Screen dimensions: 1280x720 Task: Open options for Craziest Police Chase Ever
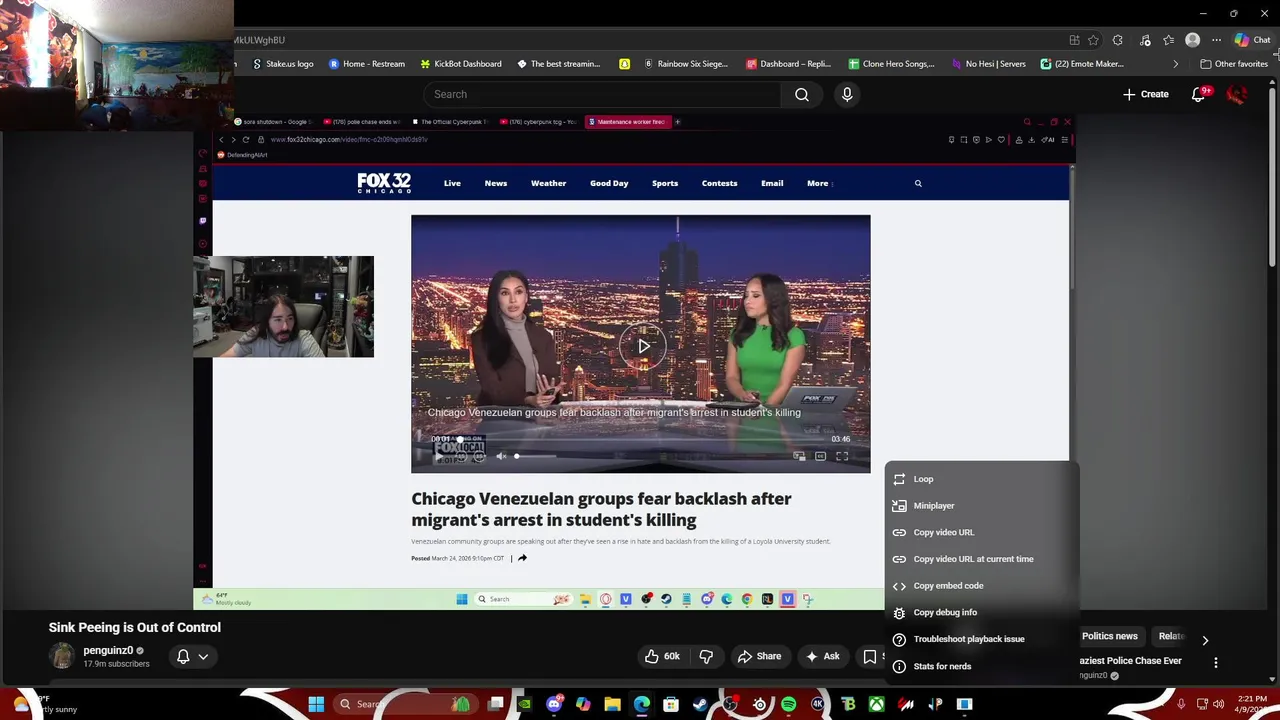tap(1216, 662)
